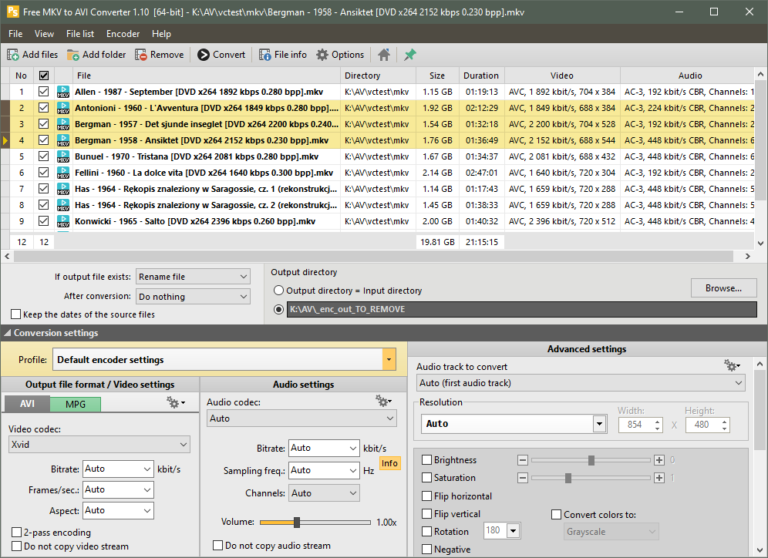
Task: Start conversion with the Convert icon
Action: [x=204, y=55]
